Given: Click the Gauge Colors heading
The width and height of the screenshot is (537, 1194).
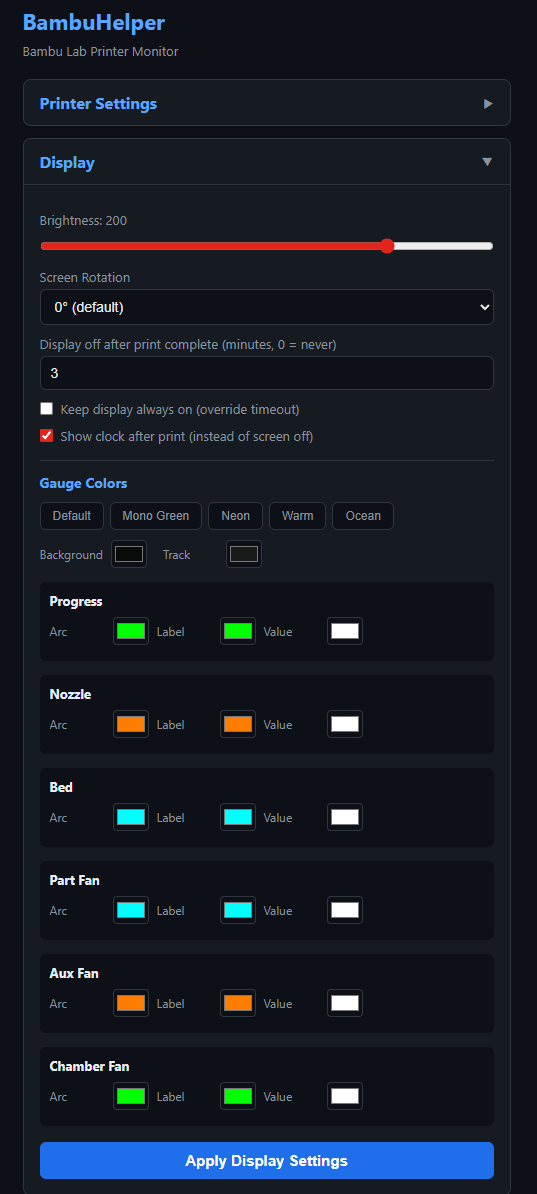Looking at the screenshot, I should click(83, 484).
